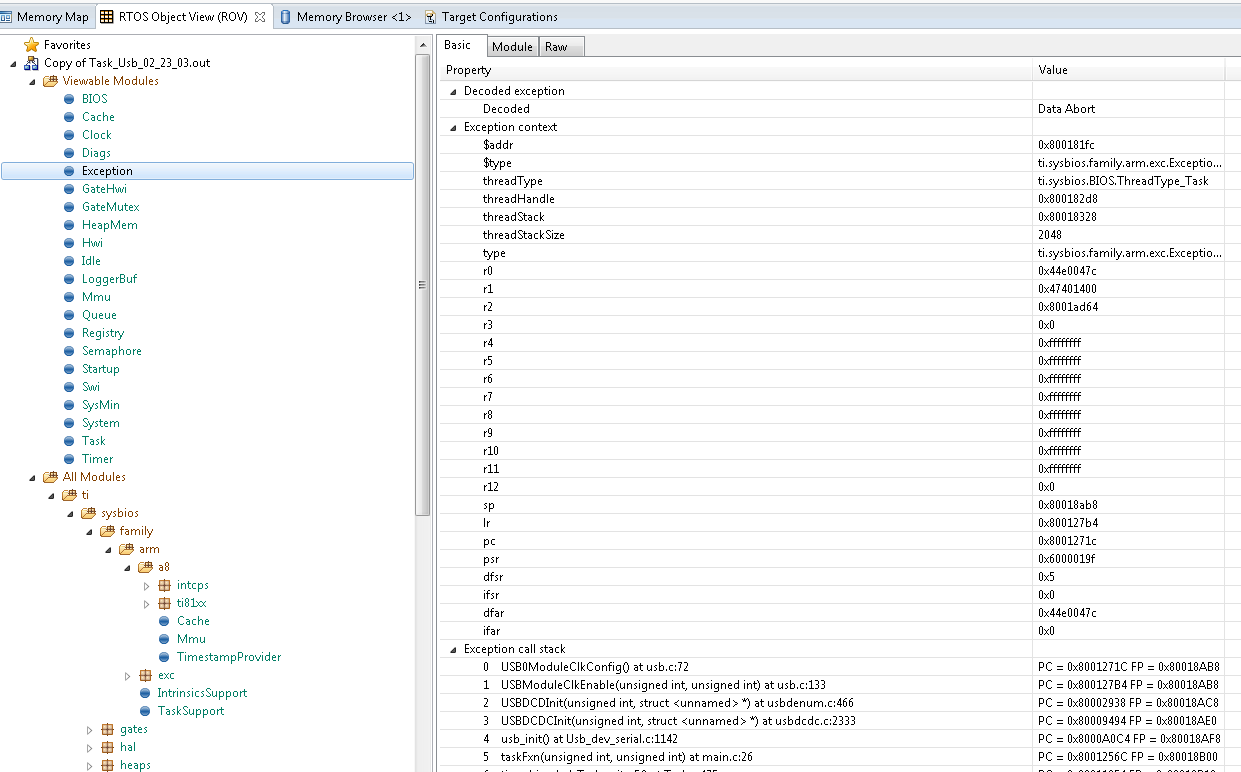
Task: Select the taskFxn at main.c:26 entry
Action: pyautogui.click(x=833, y=757)
